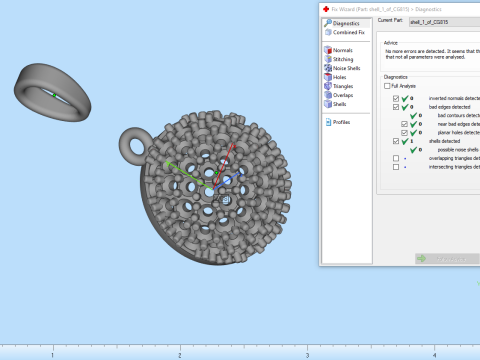Enable intersecting triangles detected checkbox
The image size is (480, 360).
[x=396, y=167]
